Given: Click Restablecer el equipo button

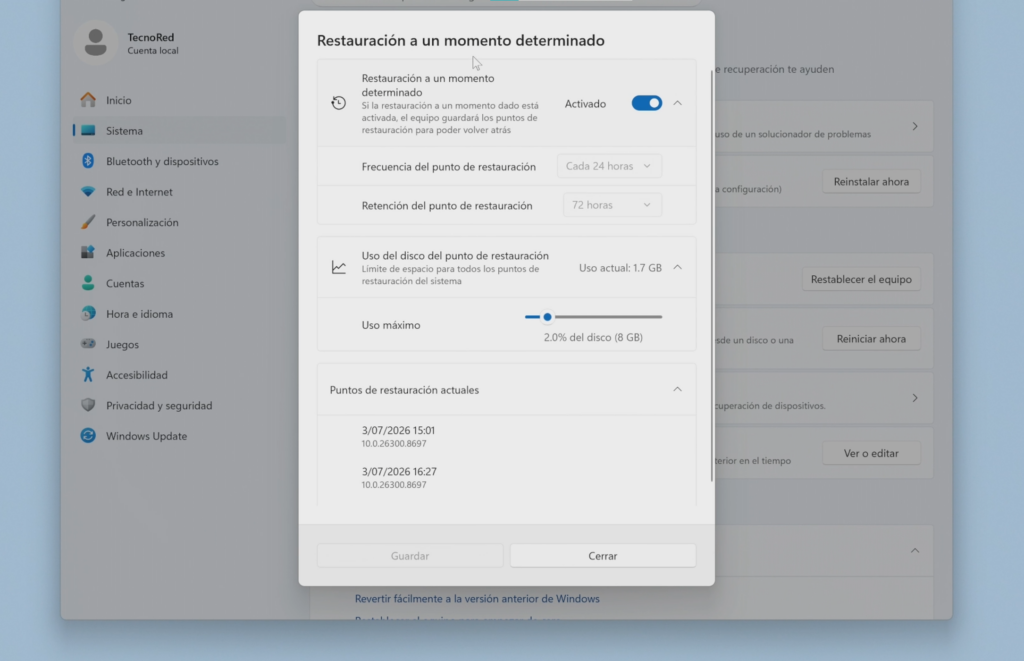Looking at the screenshot, I should click(861, 279).
